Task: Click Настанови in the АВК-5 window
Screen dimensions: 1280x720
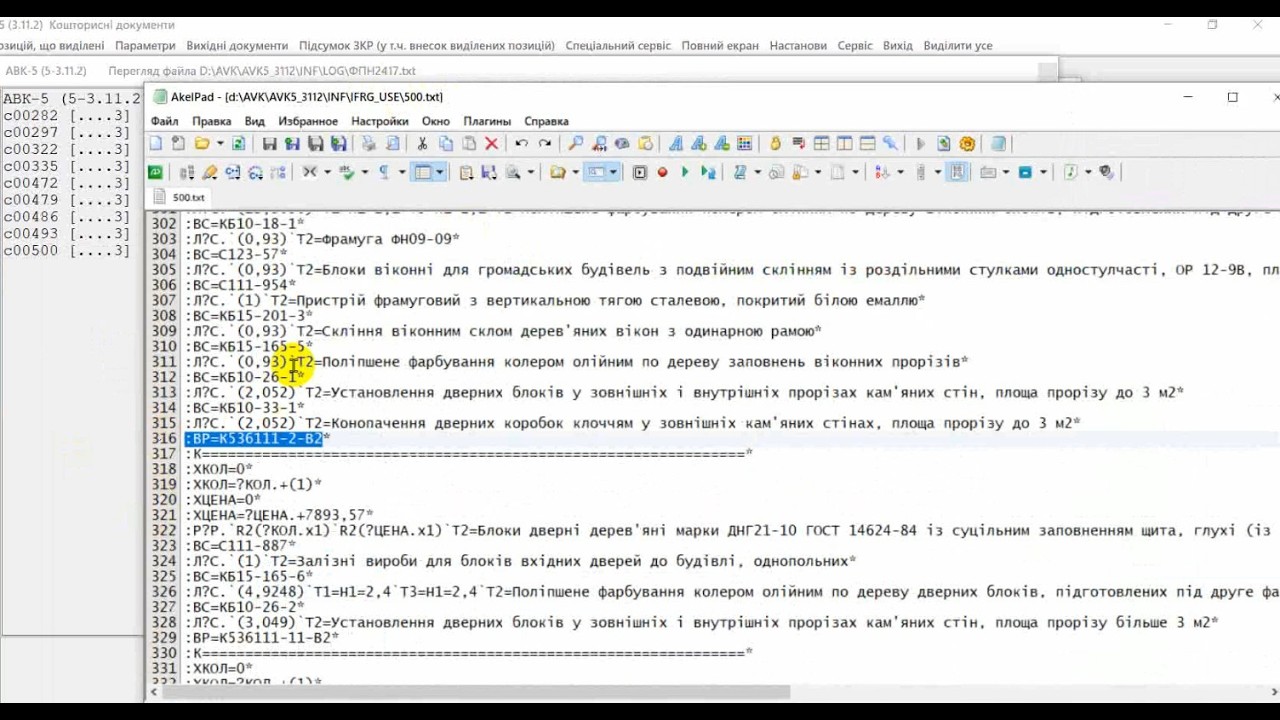Action: [x=798, y=46]
